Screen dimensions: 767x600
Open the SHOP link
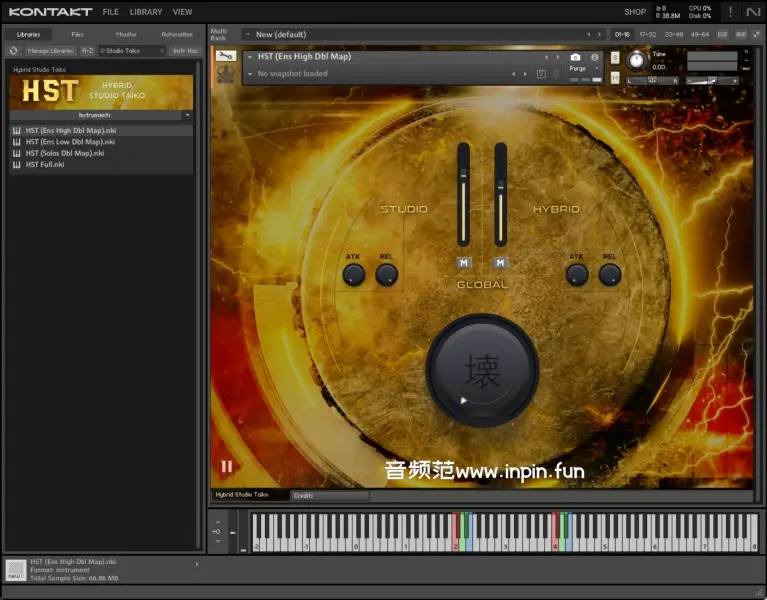click(x=634, y=12)
